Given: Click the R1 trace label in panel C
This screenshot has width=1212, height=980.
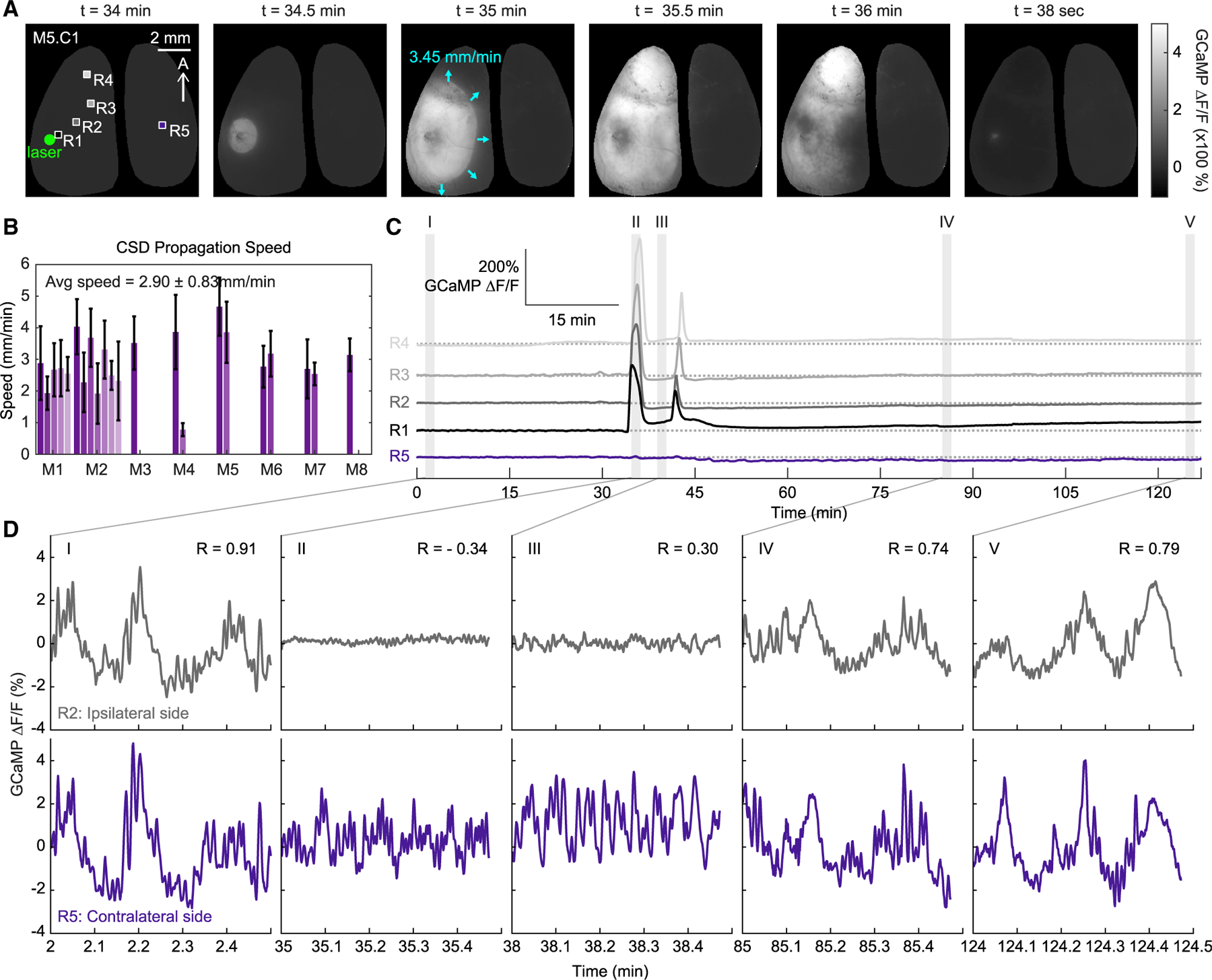Looking at the screenshot, I should [x=399, y=430].
